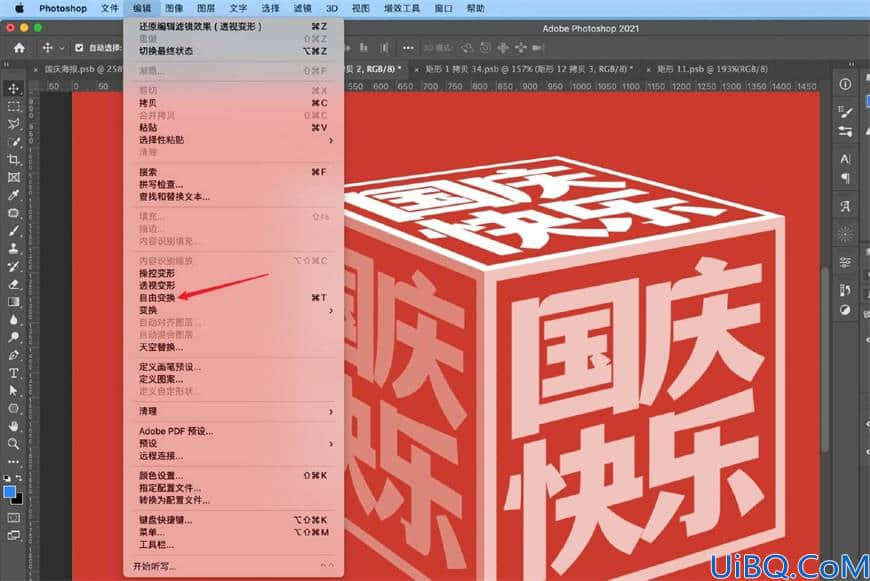Expand the 清理 submenu
Viewport: 870px width, 581px height.
click(234, 411)
